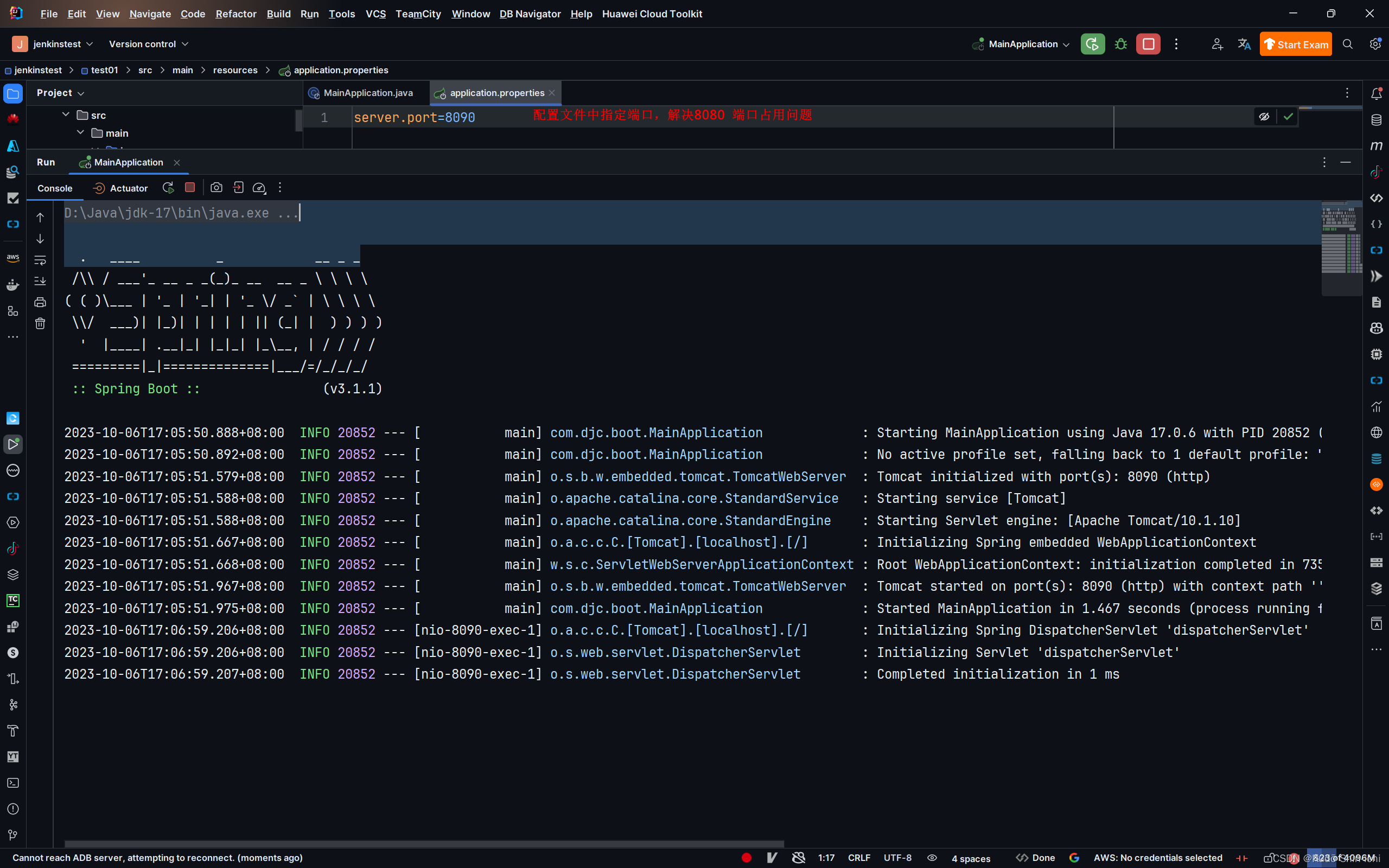1389x868 pixels.
Task: Click the exit/restore layout console icon
Action: pyautogui.click(x=238, y=188)
